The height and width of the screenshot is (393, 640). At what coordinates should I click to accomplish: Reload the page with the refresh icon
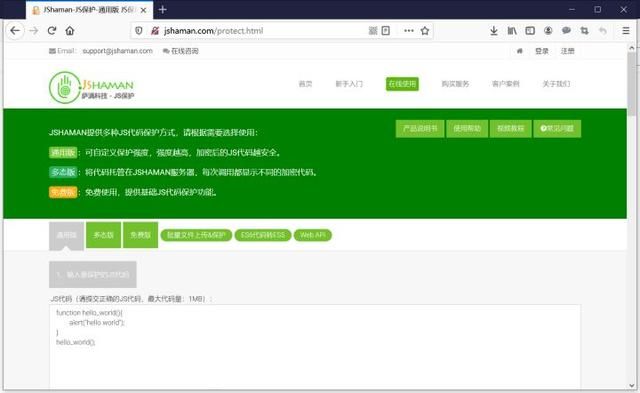[x=52, y=31]
